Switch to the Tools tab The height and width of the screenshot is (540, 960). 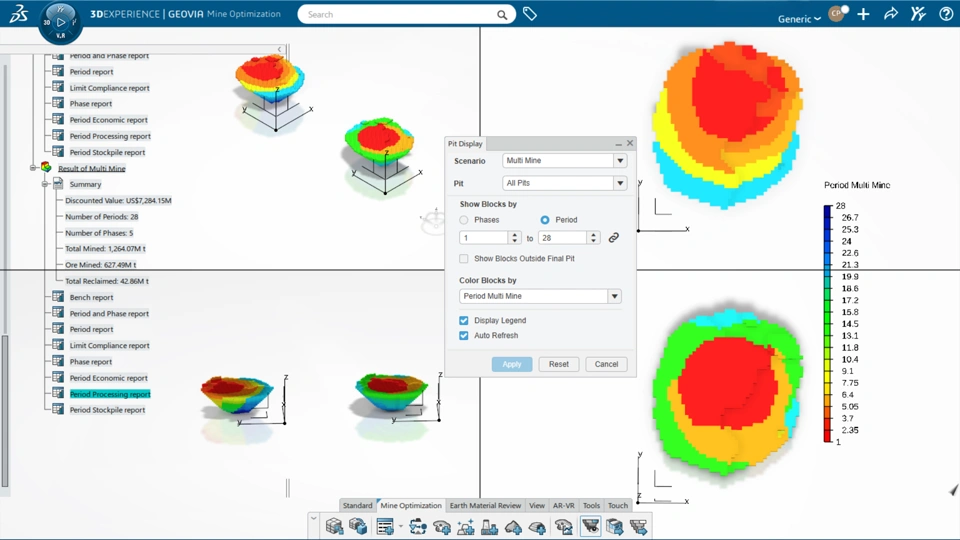(591, 505)
